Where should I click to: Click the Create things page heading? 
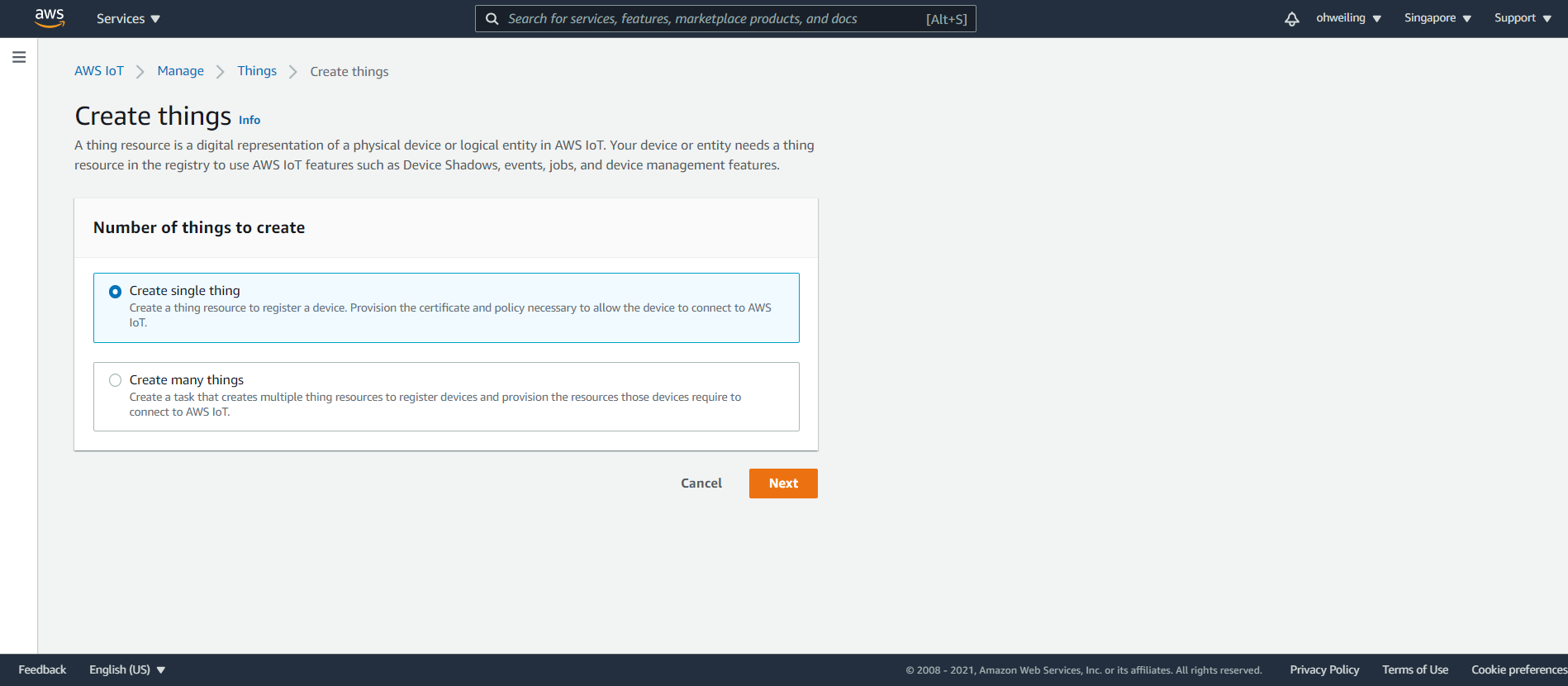(153, 116)
